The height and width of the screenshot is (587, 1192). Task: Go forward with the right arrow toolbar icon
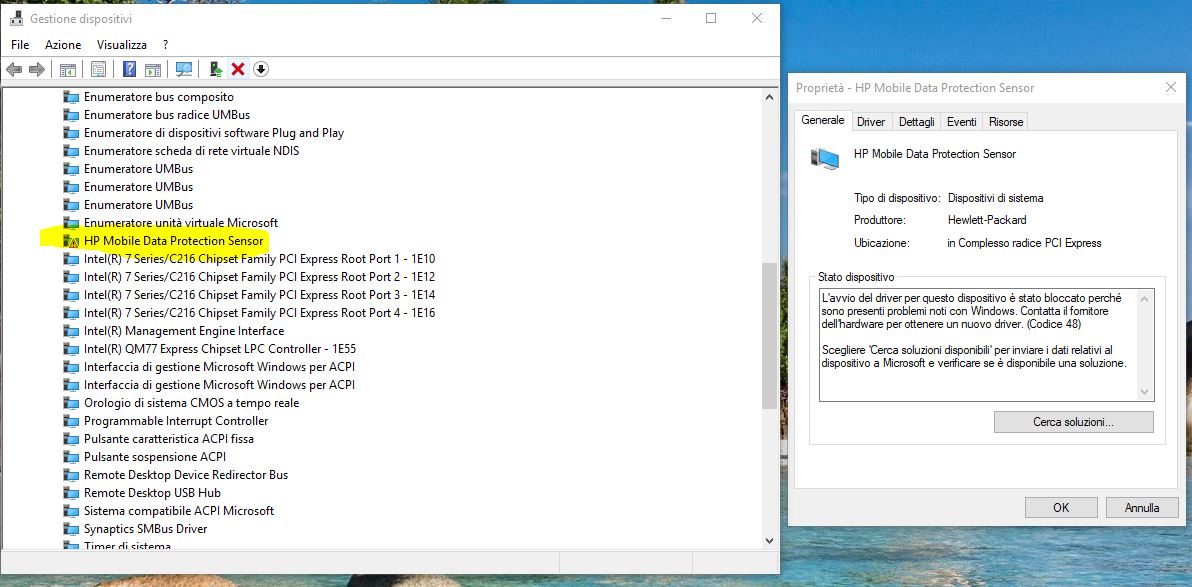[36, 69]
